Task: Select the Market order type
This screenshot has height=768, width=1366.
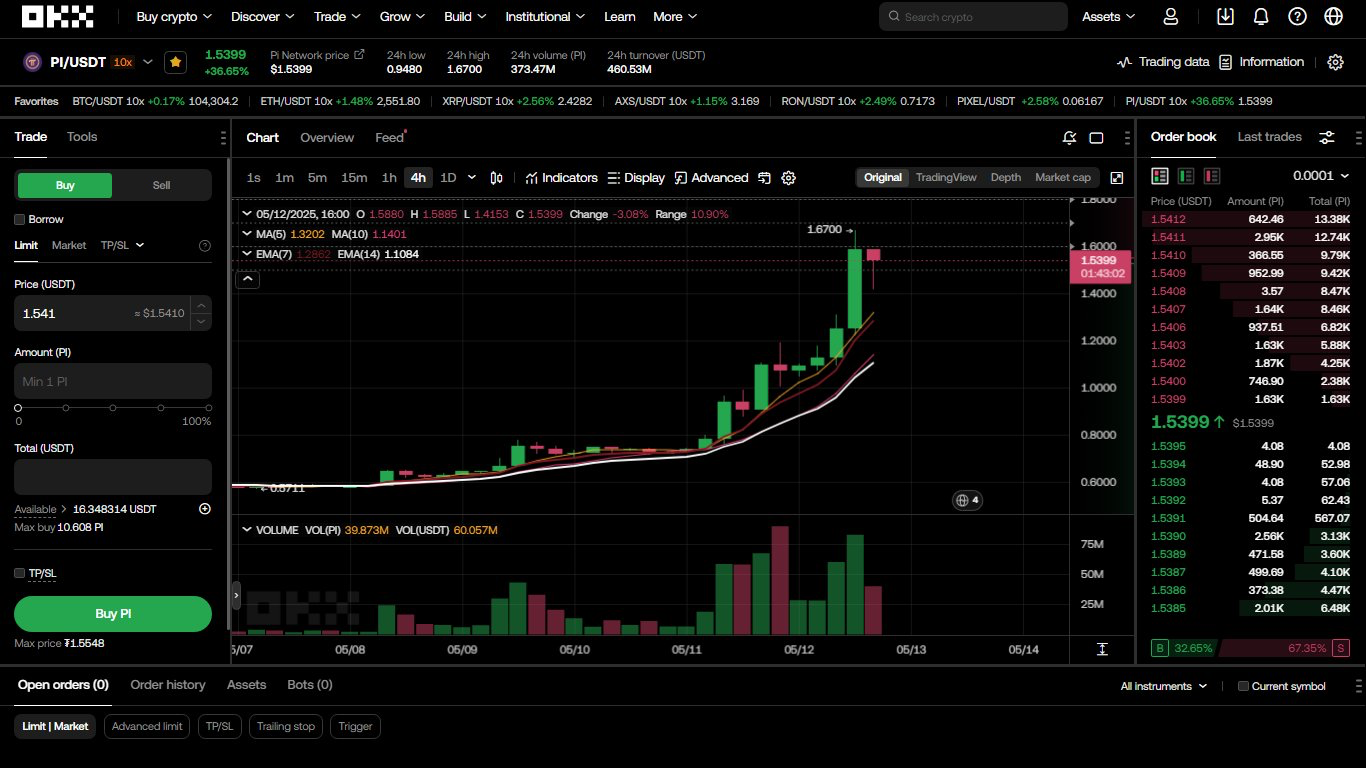Action: pyautogui.click(x=69, y=245)
